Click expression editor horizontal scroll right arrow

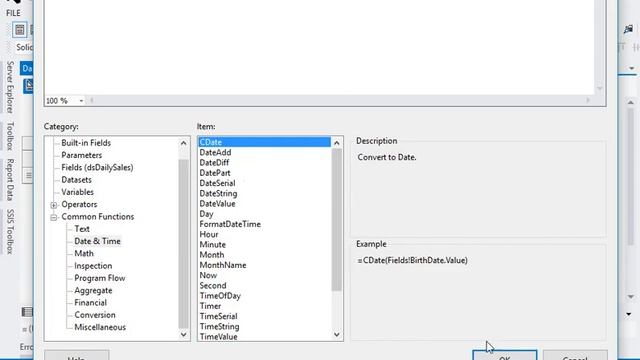pos(588,100)
